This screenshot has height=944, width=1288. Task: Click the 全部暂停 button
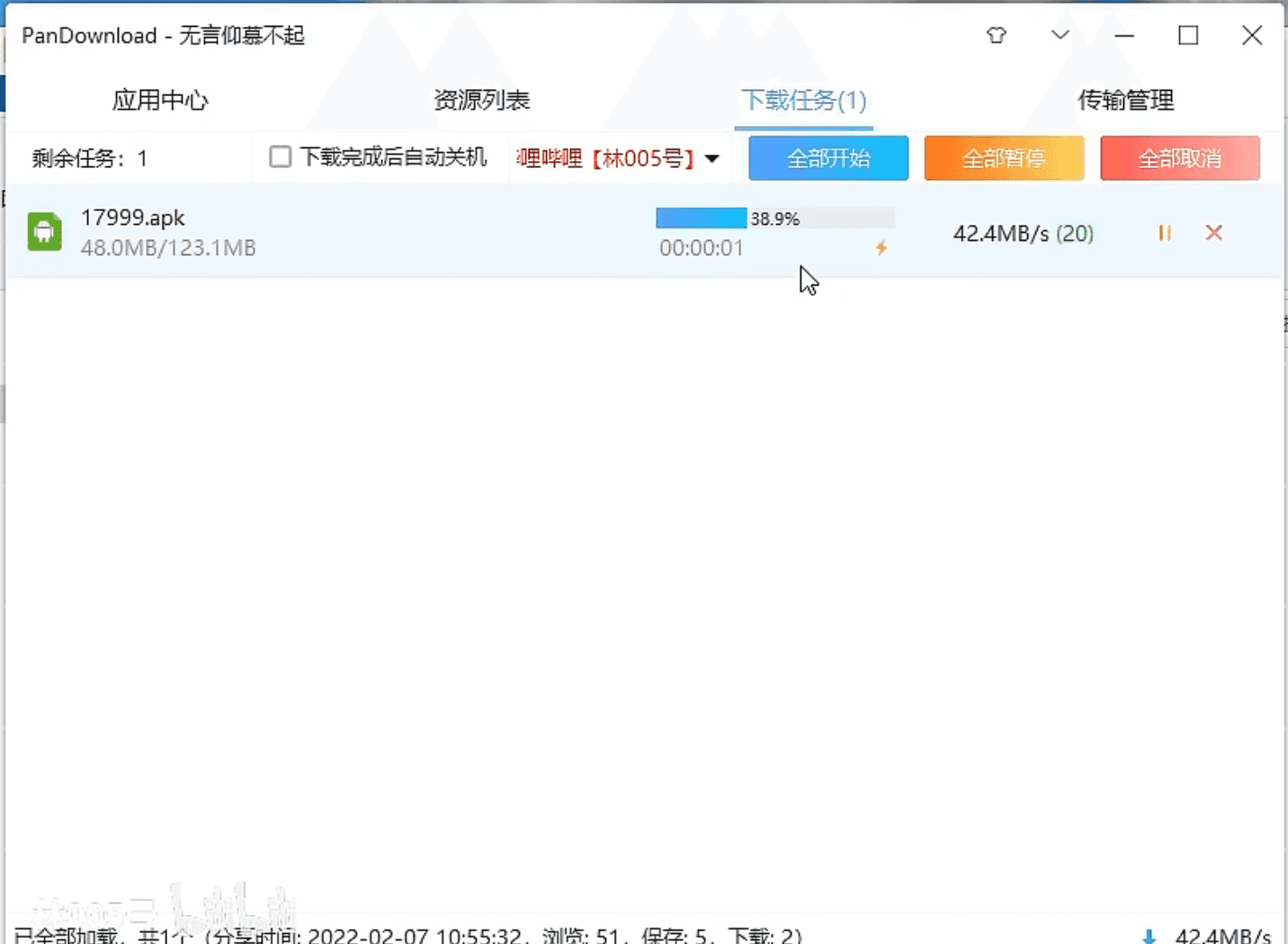pos(1004,158)
